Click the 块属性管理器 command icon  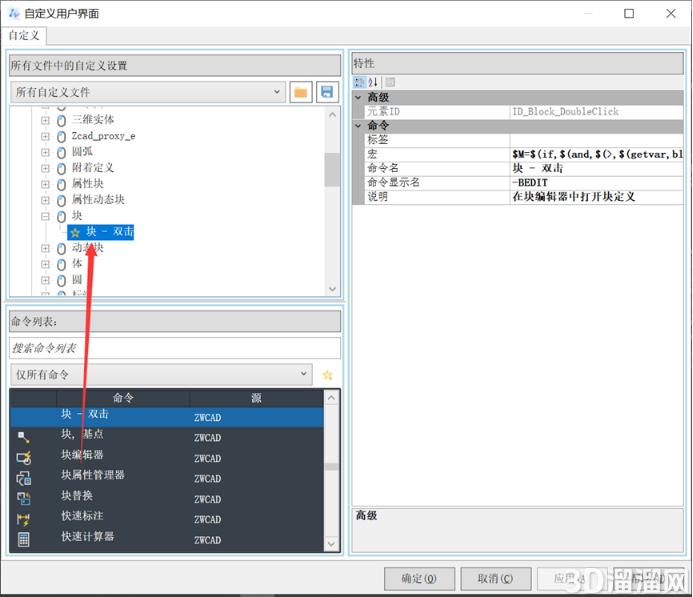(x=23, y=478)
